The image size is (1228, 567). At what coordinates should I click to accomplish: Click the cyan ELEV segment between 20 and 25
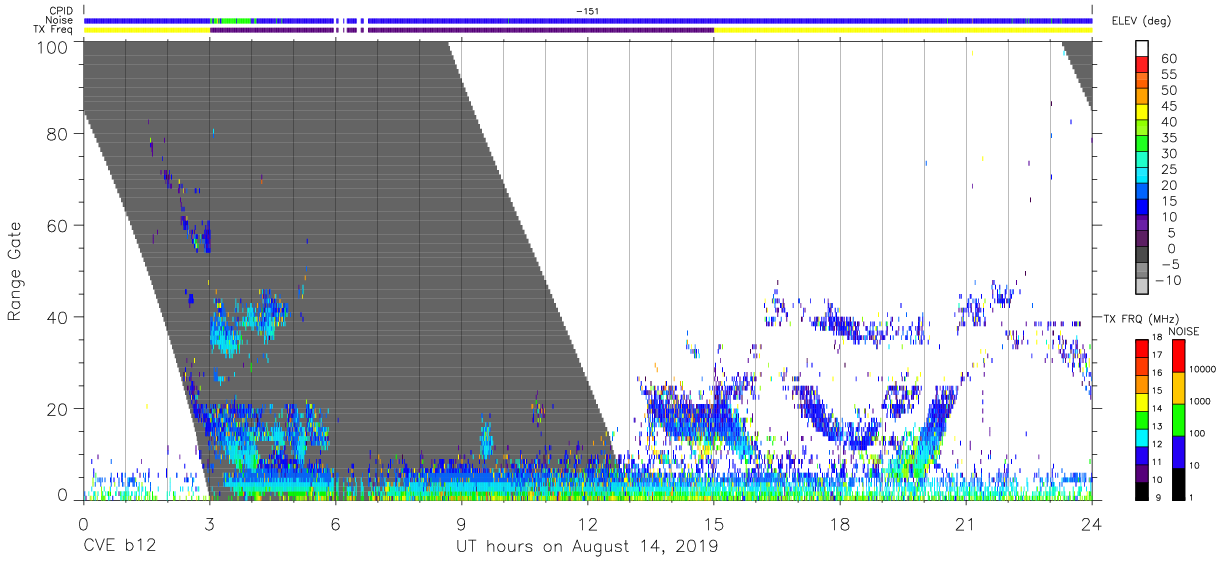click(x=1141, y=176)
